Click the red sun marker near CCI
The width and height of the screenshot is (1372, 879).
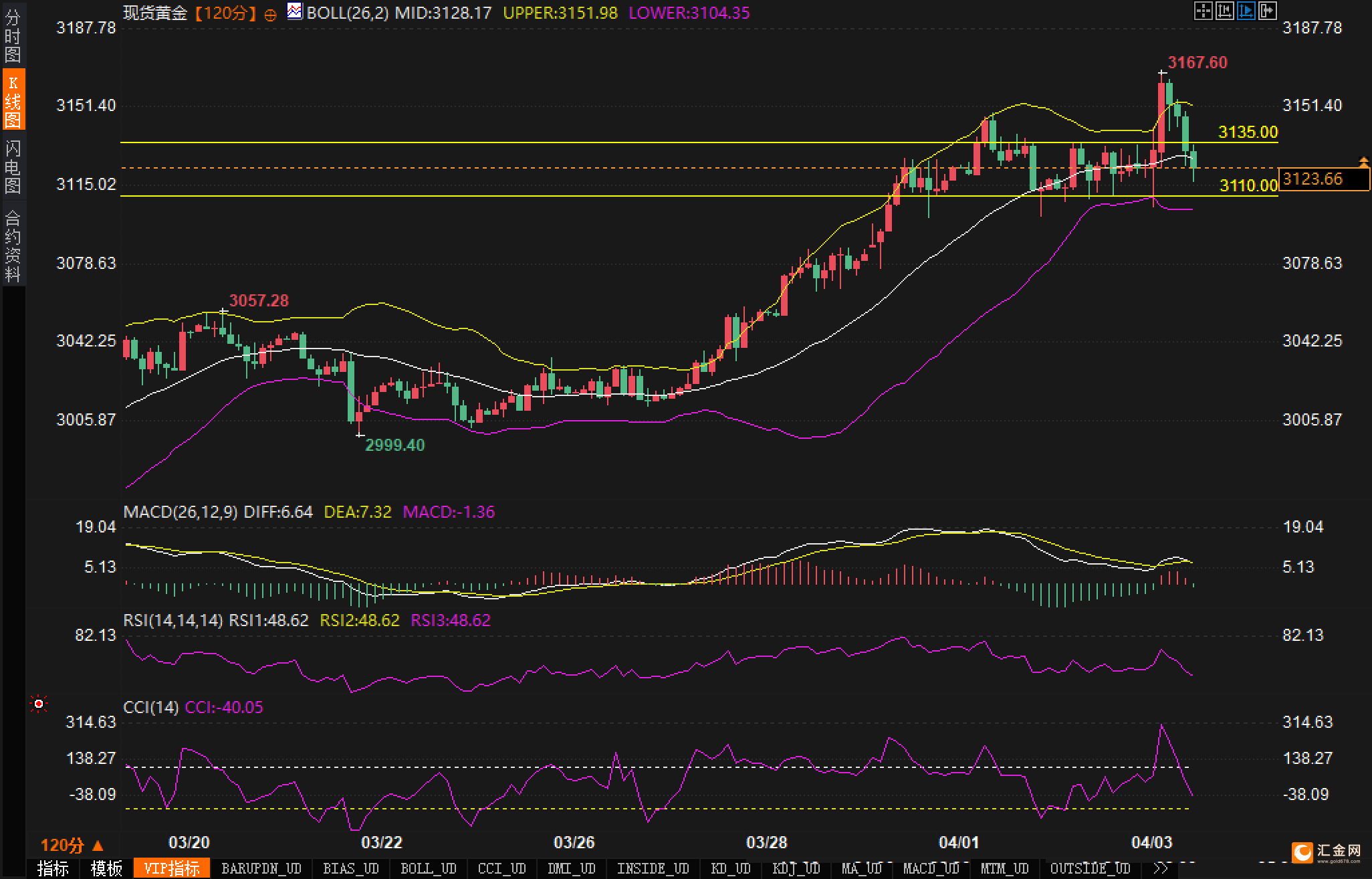point(39,704)
